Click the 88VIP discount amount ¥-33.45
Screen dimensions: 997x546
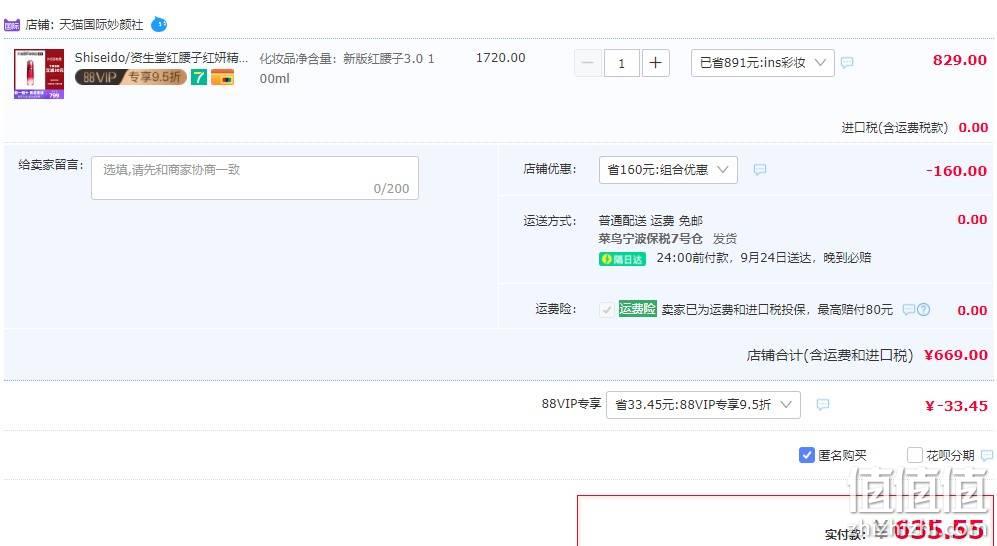click(956, 406)
